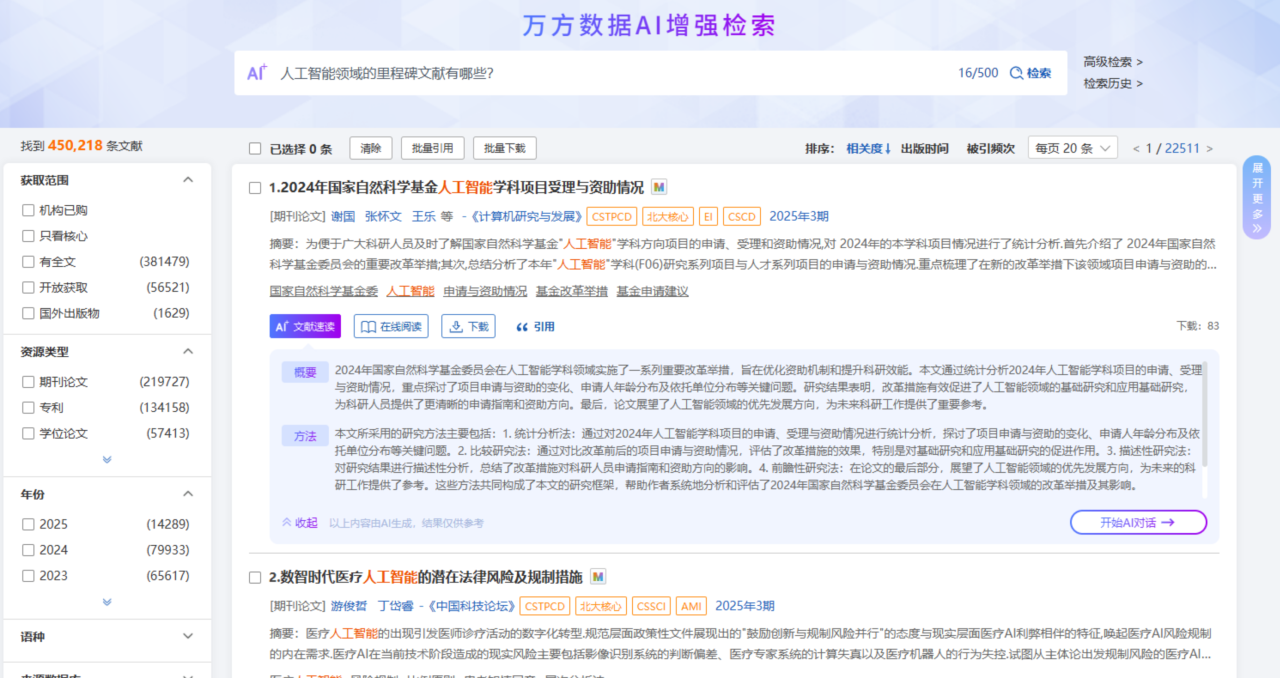Go to next results page arrow
Viewport: 1280px width, 678px height.
(x=1210, y=149)
